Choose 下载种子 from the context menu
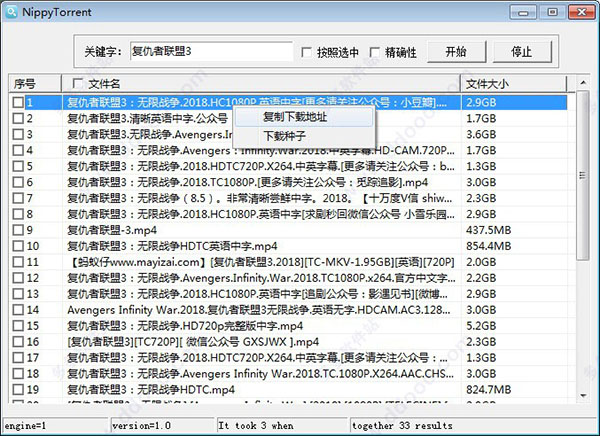The image size is (600, 436). tap(304, 136)
